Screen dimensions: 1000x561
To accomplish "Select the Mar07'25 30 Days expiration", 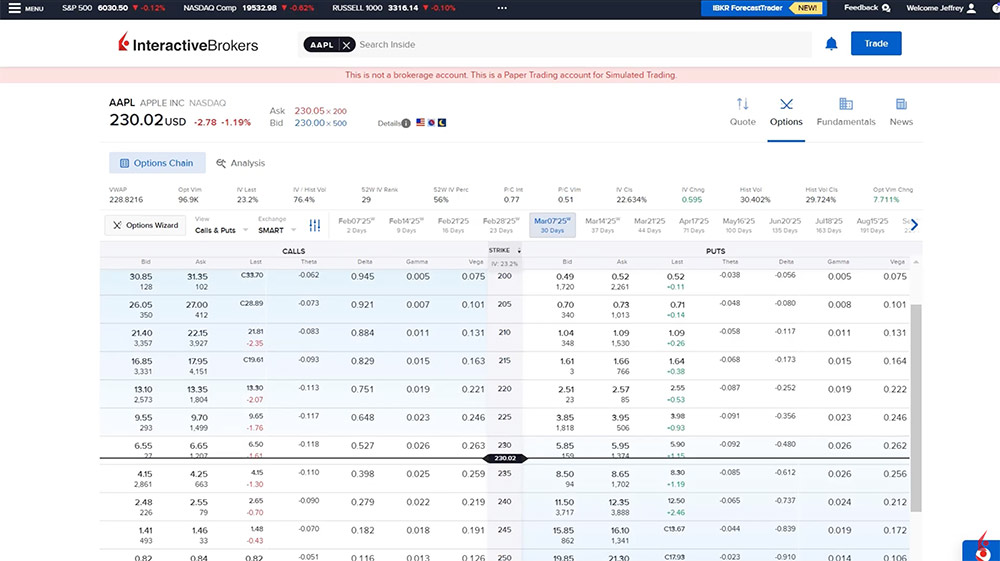I will tap(552, 225).
